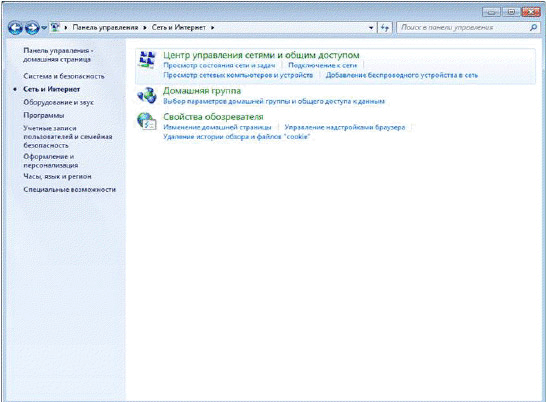This screenshot has width=546, height=402.
Task: Click the refresh button beside address bar
Action: [385, 28]
